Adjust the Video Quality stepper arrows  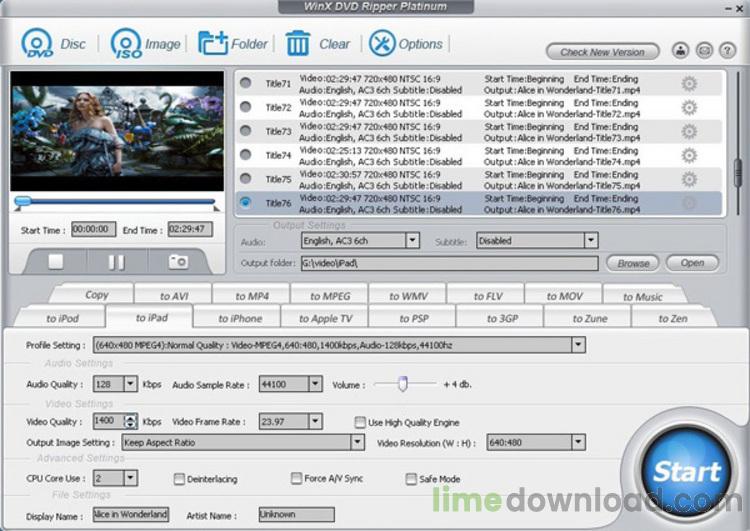130,421
